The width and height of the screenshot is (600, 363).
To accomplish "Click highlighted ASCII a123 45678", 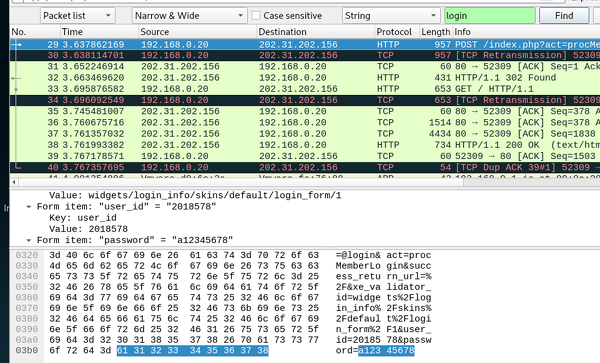I will [x=386, y=350].
